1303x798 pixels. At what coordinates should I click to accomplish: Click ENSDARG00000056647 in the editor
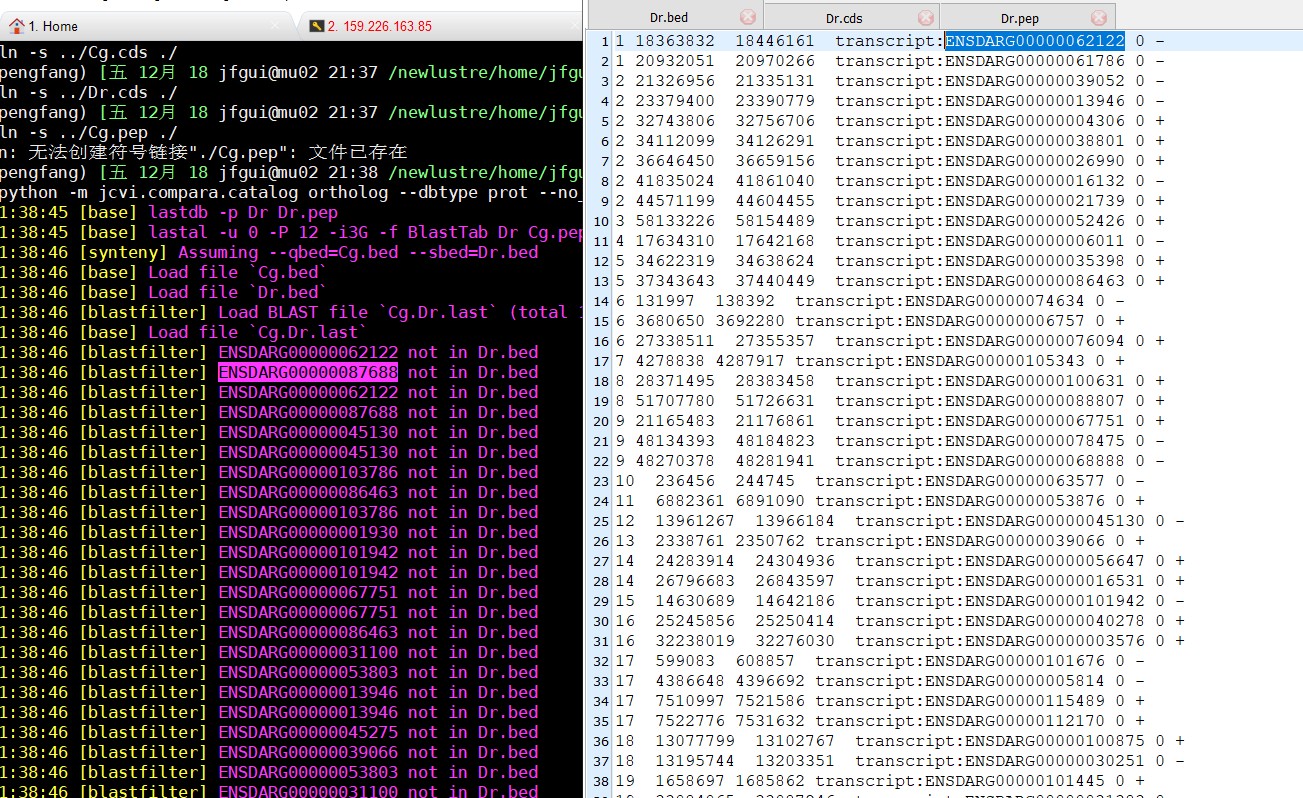(1055, 561)
